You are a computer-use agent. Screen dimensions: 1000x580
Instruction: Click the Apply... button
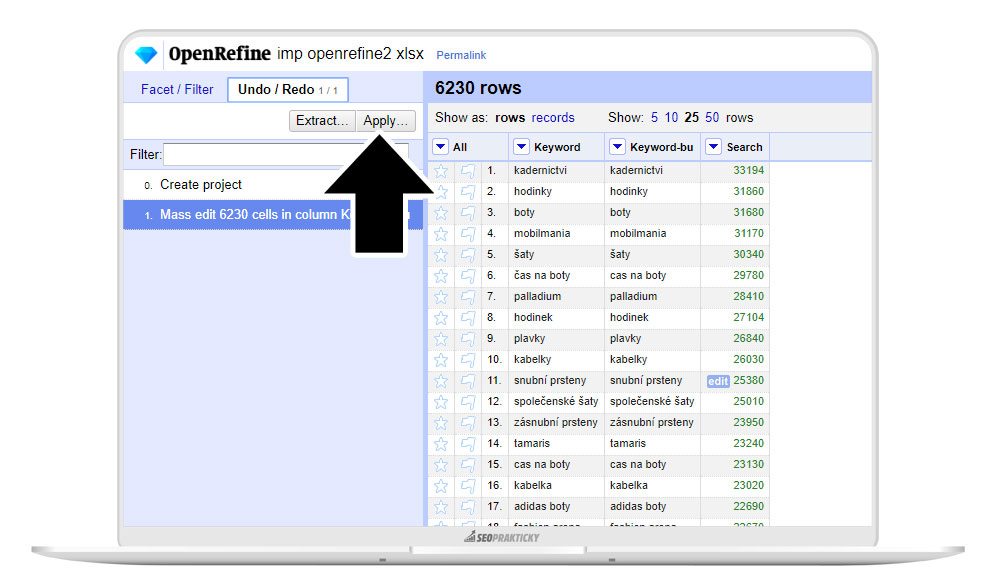click(x=385, y=121)
